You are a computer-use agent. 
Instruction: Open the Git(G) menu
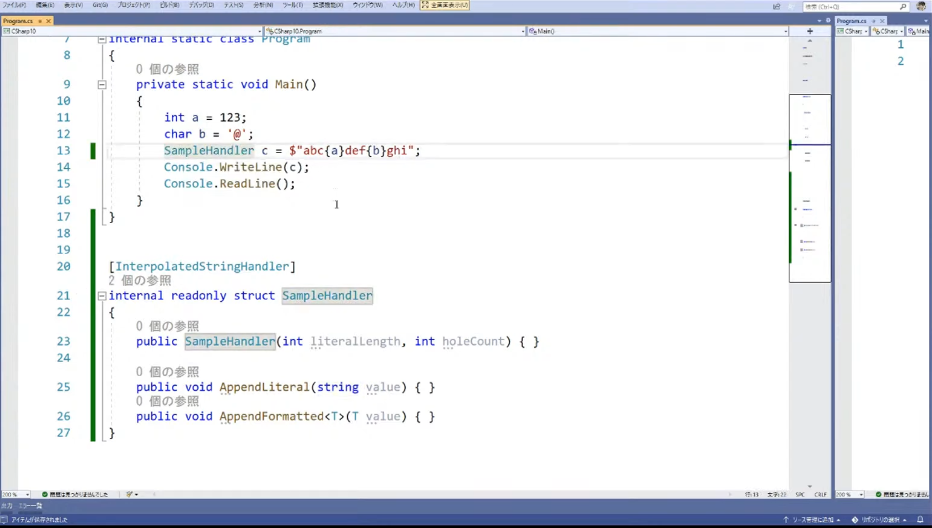pyautogui.click(x=100, y=5)
